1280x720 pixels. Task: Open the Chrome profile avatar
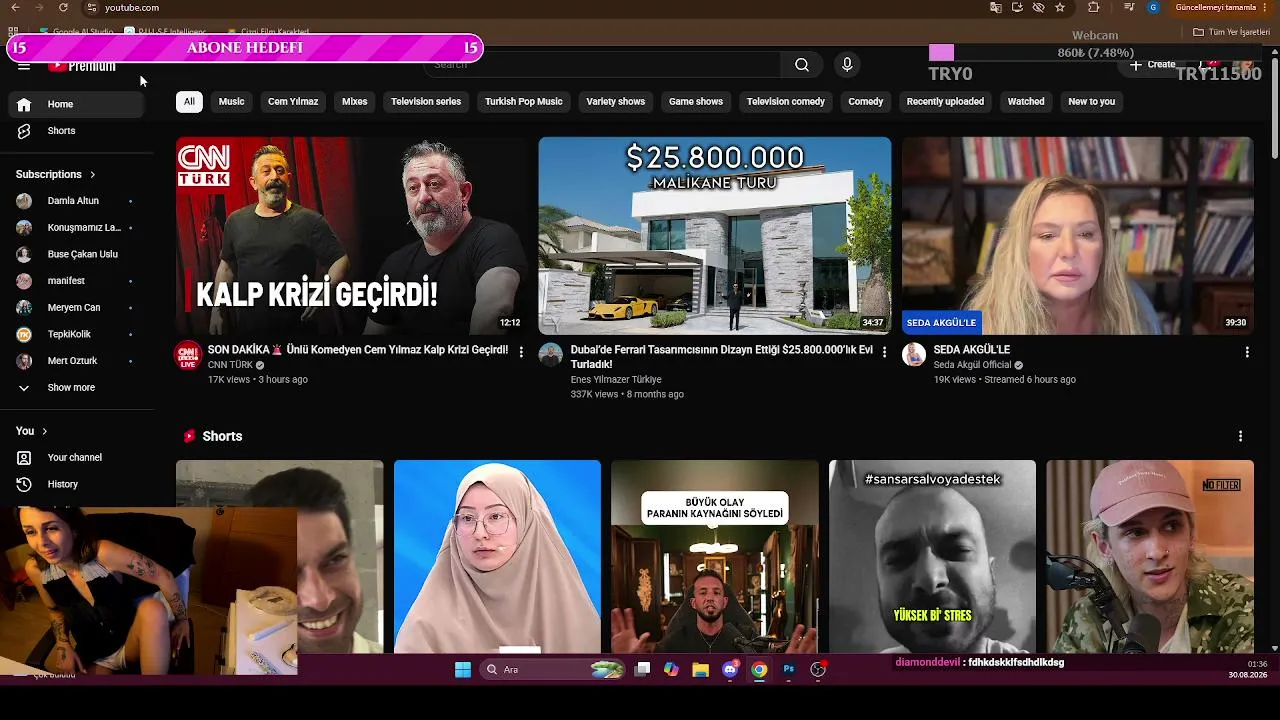[x=1153, y=7]
